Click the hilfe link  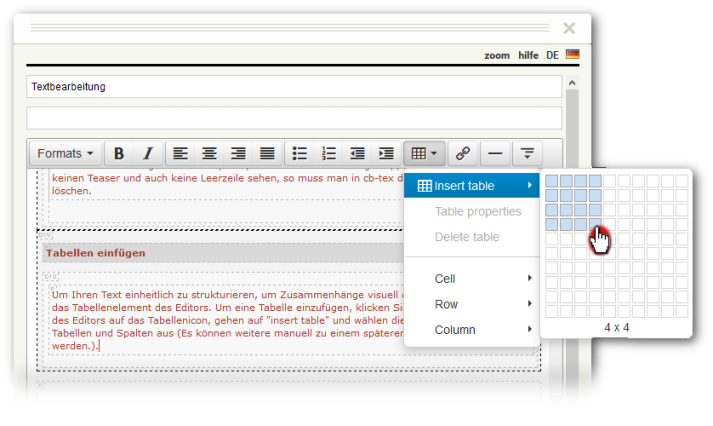528,55
